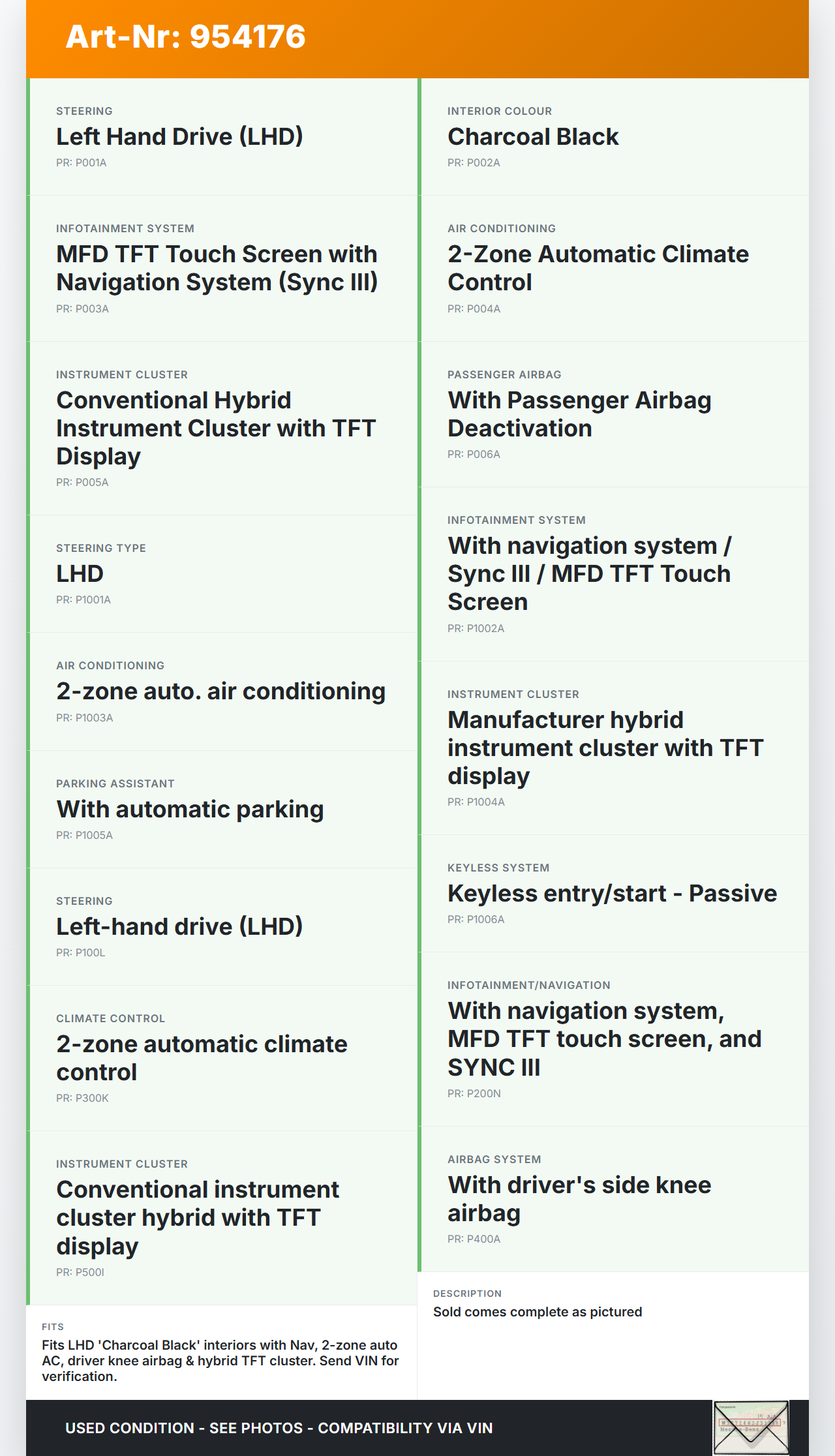Select the Sold comes complete as pictured description
This screenshot has width=835, height=1456.
[538, 1312]
